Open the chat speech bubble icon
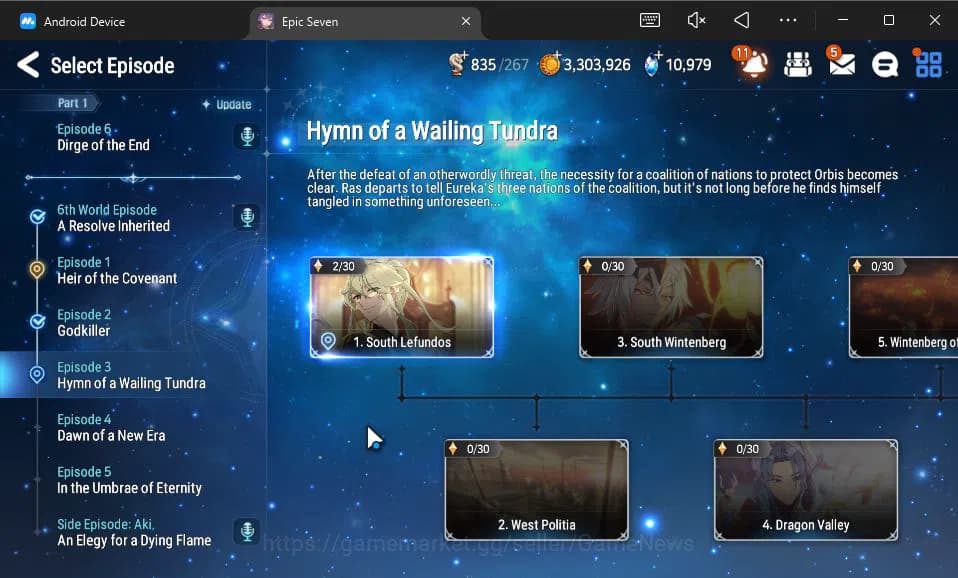This screenshot has height=578, width=958. pyautogui.click(x=885, y=65)
